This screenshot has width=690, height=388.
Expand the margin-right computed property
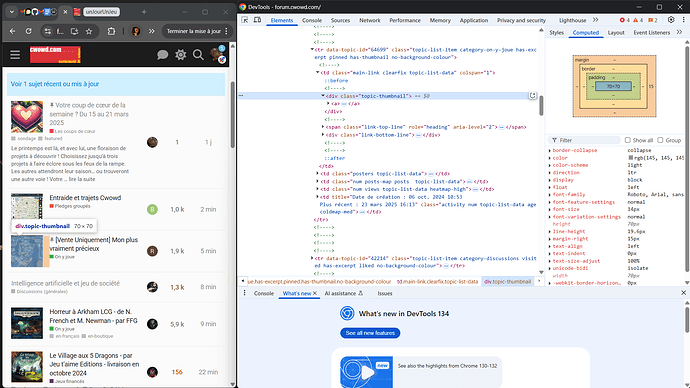[x=550, y=239]
